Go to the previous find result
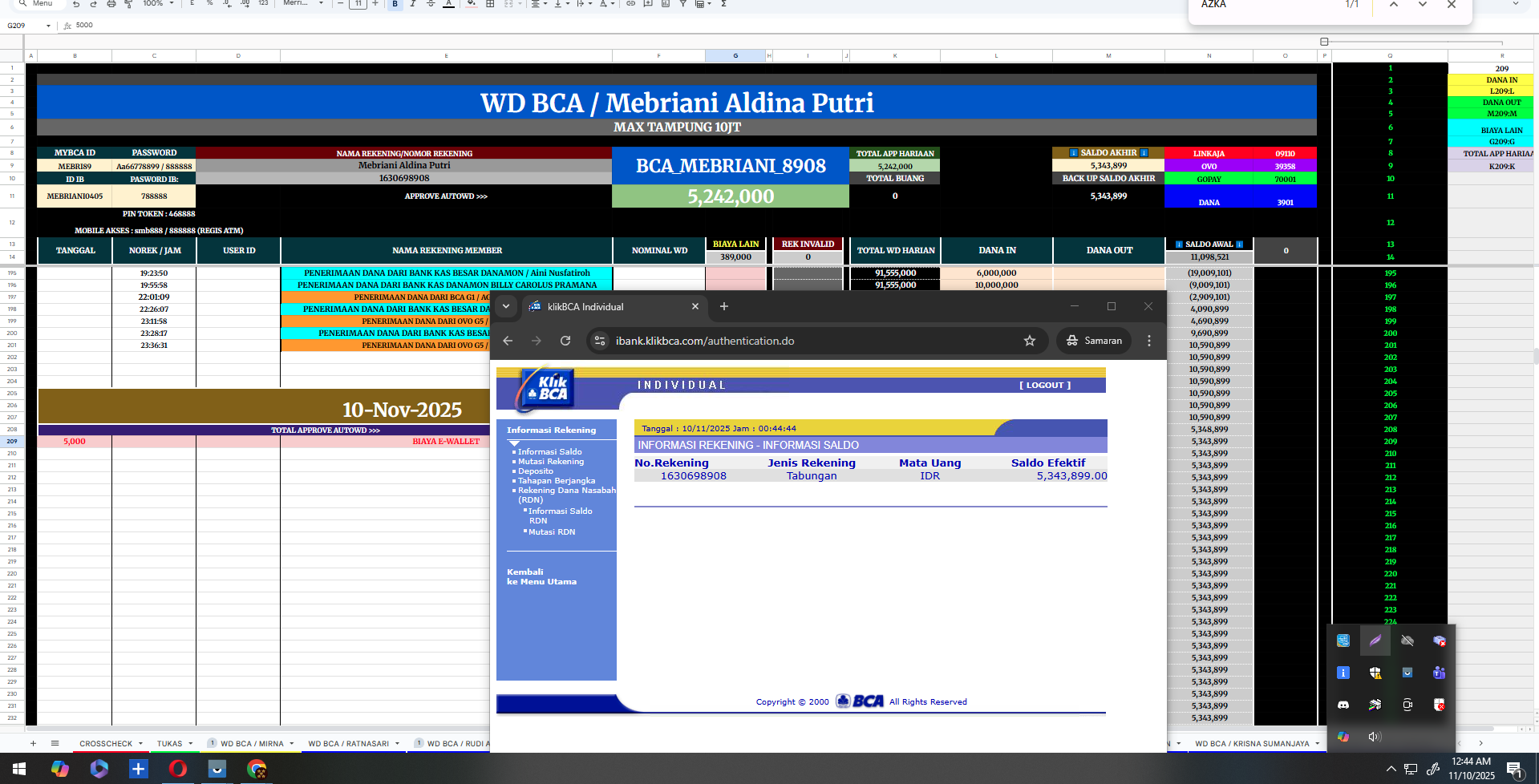The height and width of the screenshot is (784, 1539). click(1394, 5)
